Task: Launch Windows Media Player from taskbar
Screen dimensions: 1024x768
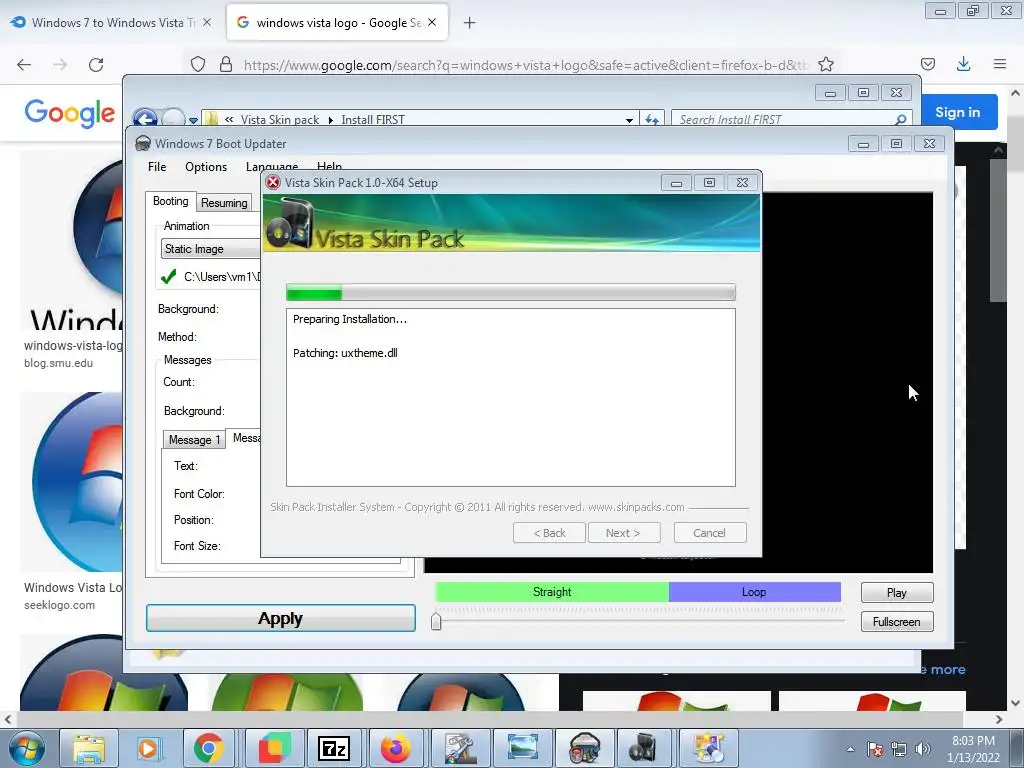Action: (148, 748)
